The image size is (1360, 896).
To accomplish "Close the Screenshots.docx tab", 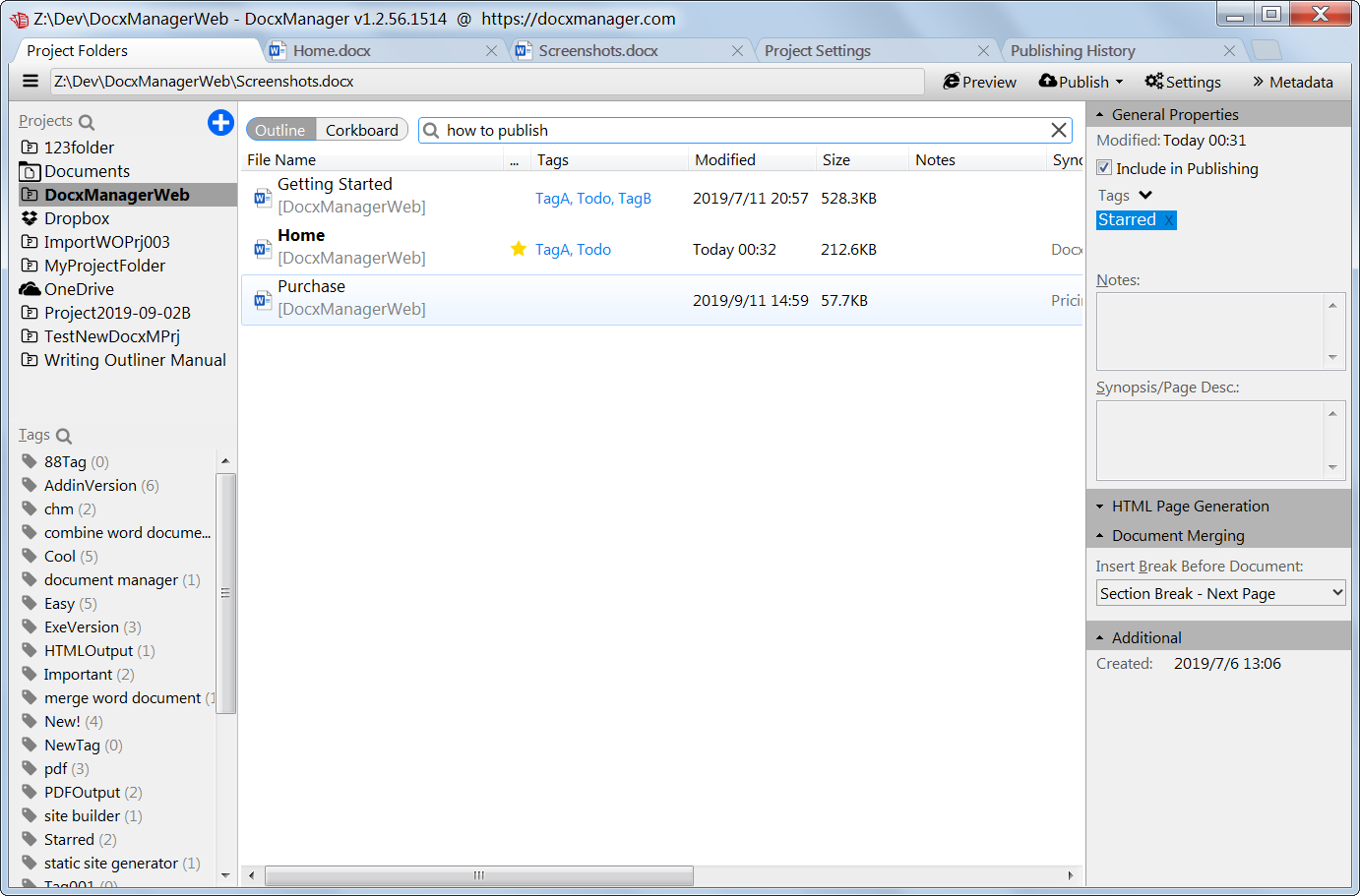I will (x=737, y=51).
